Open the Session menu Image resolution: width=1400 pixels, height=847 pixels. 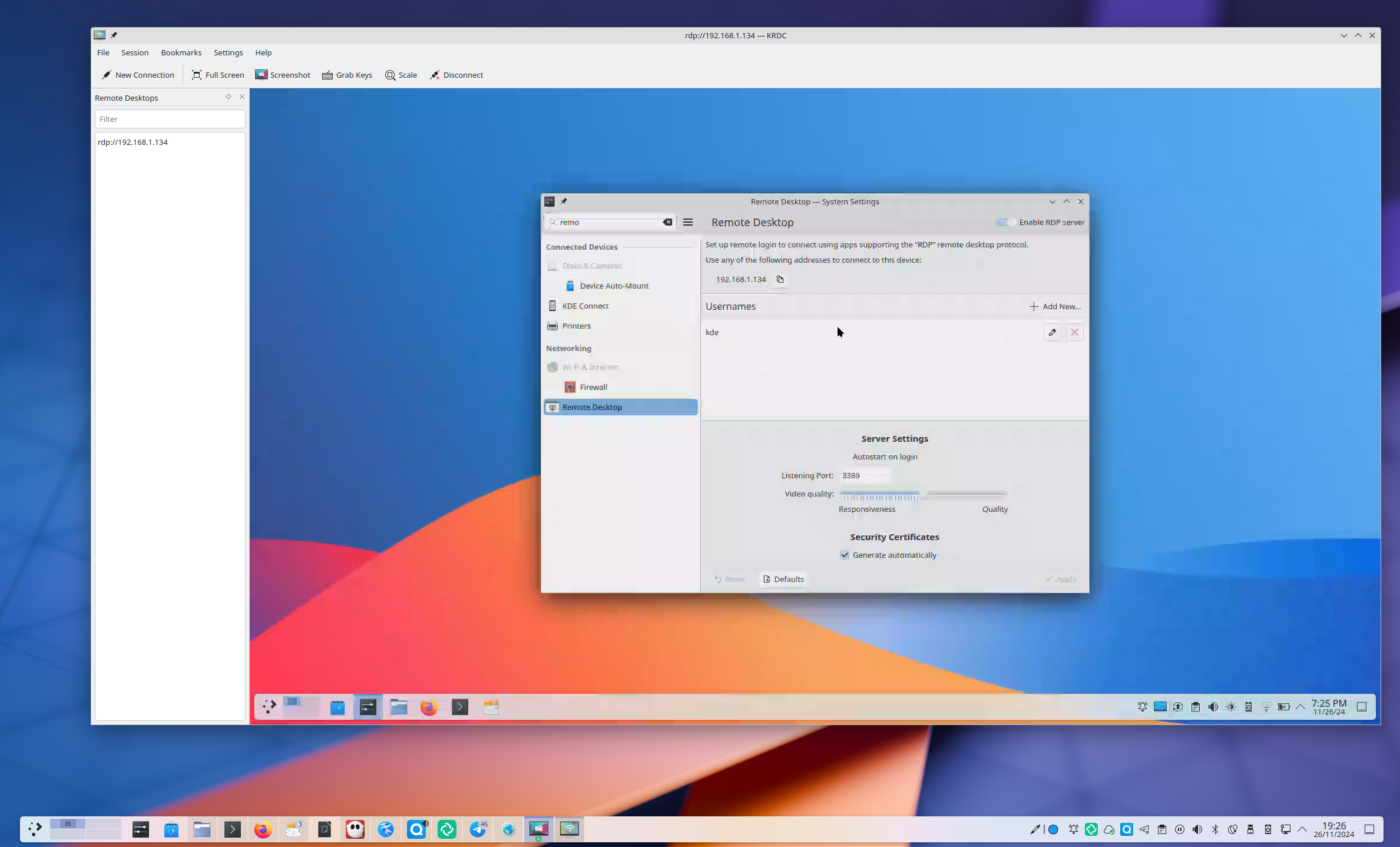134,52
